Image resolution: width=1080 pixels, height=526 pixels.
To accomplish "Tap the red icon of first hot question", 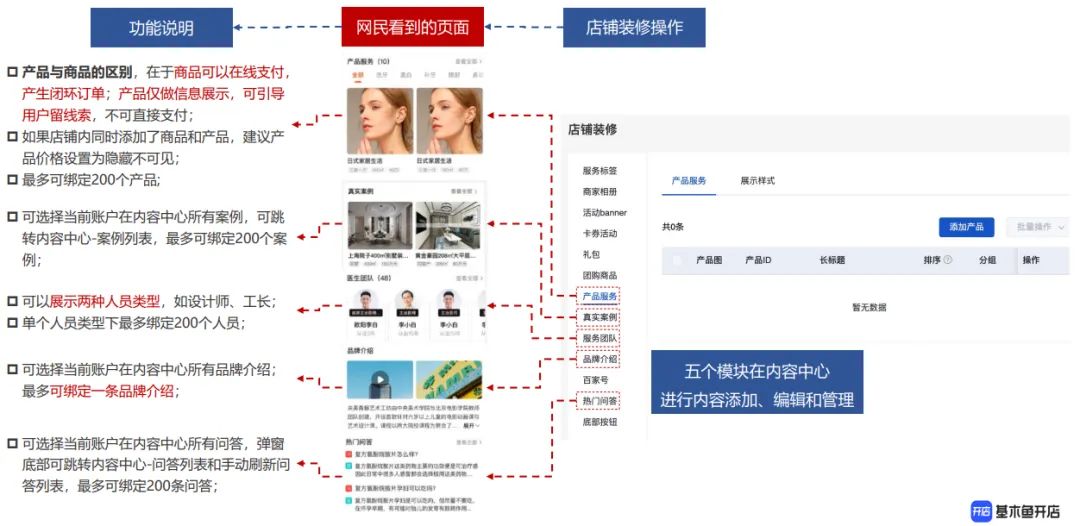I will click(348, 455).
